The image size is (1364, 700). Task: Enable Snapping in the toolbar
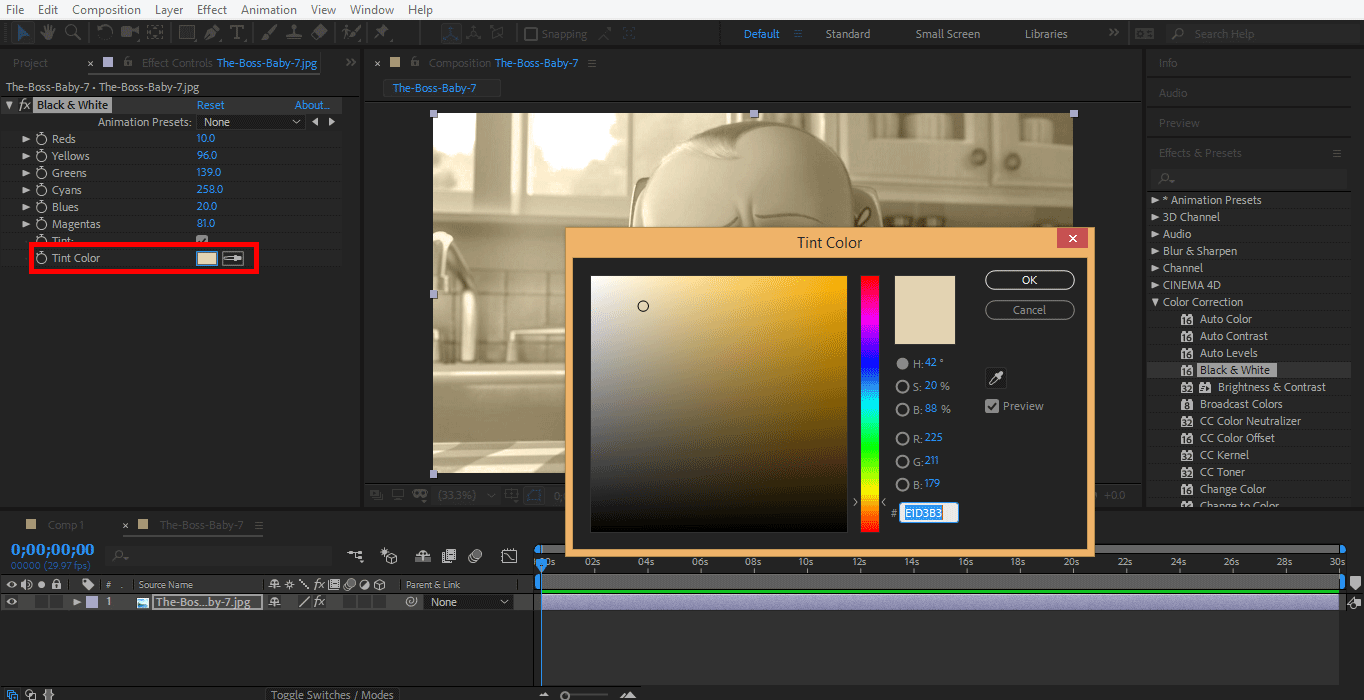(x=529, y=33)
